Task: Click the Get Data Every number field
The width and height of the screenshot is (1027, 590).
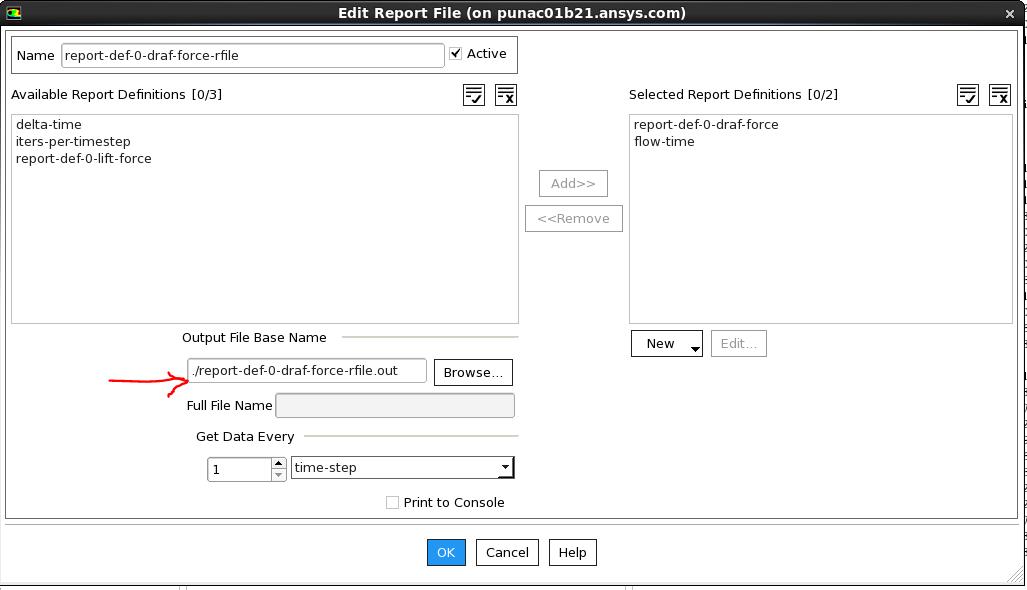Action: (239, 470)
